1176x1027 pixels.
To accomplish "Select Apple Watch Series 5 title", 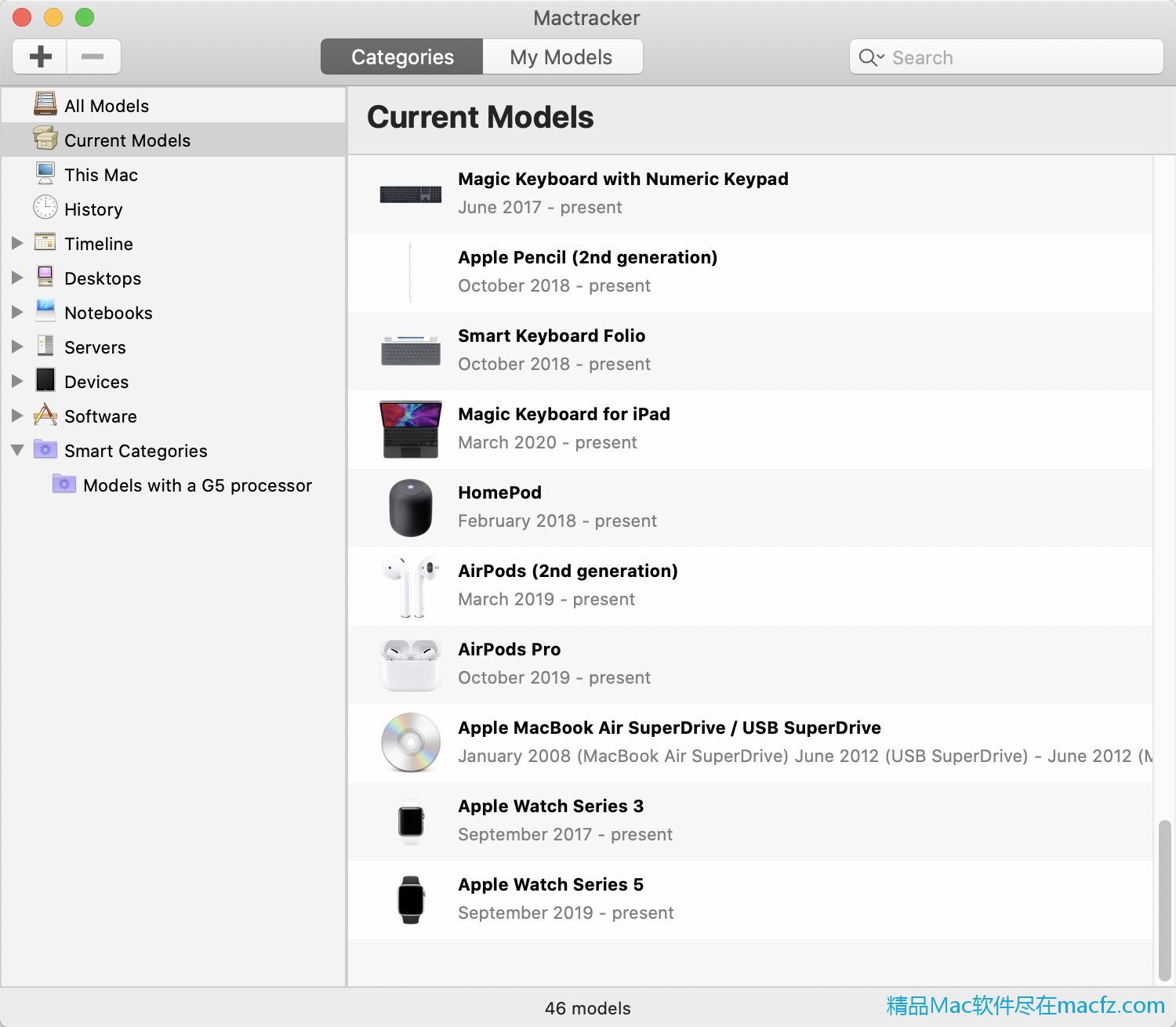I will point(551,884).
